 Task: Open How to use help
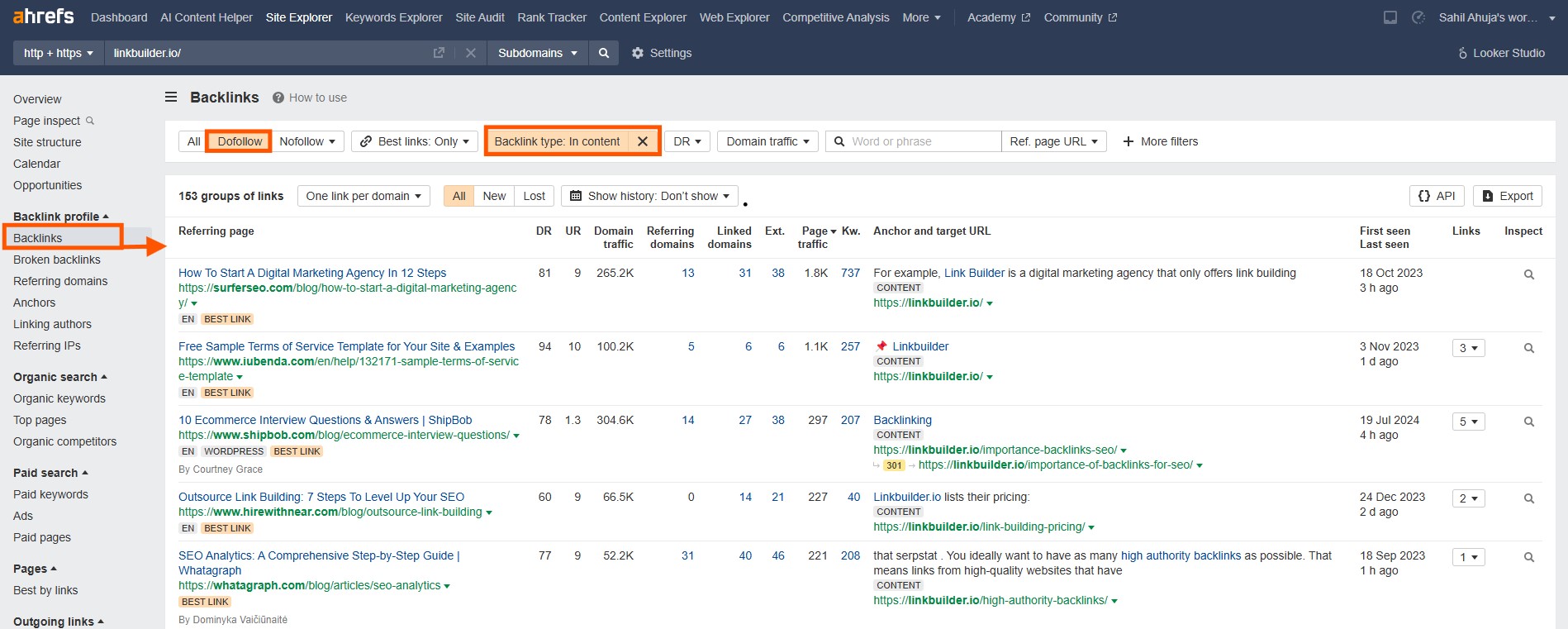click(310, 98)
